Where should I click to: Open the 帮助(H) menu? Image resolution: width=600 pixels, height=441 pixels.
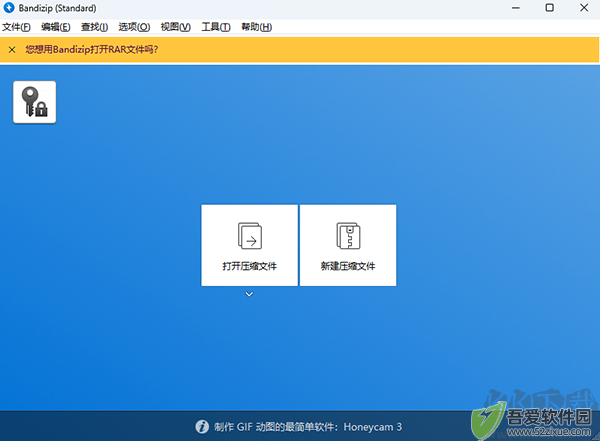[x=257, y=27]
